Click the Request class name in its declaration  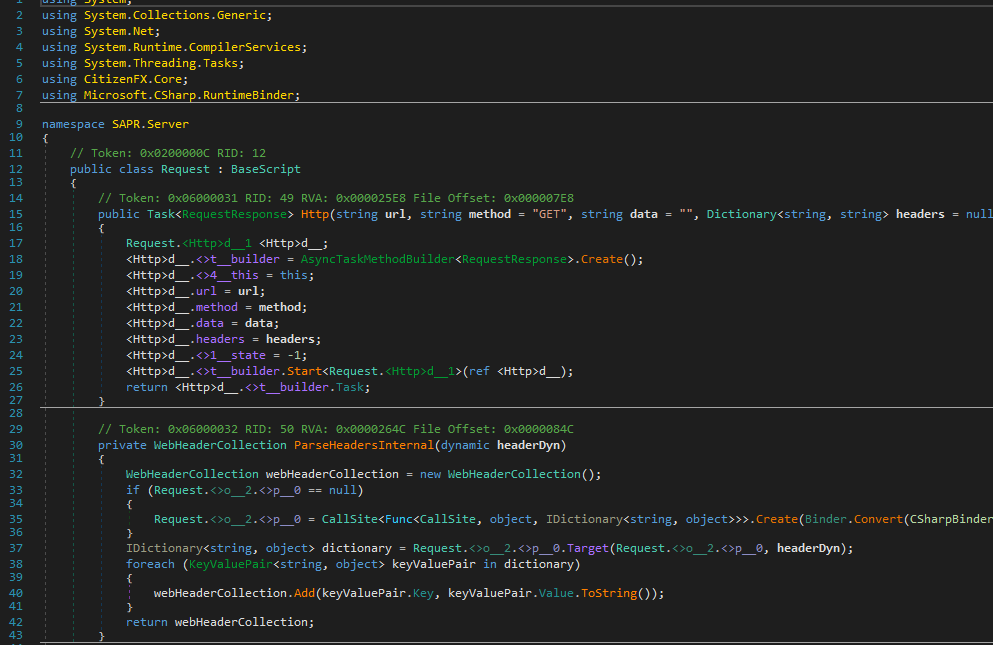185,169
